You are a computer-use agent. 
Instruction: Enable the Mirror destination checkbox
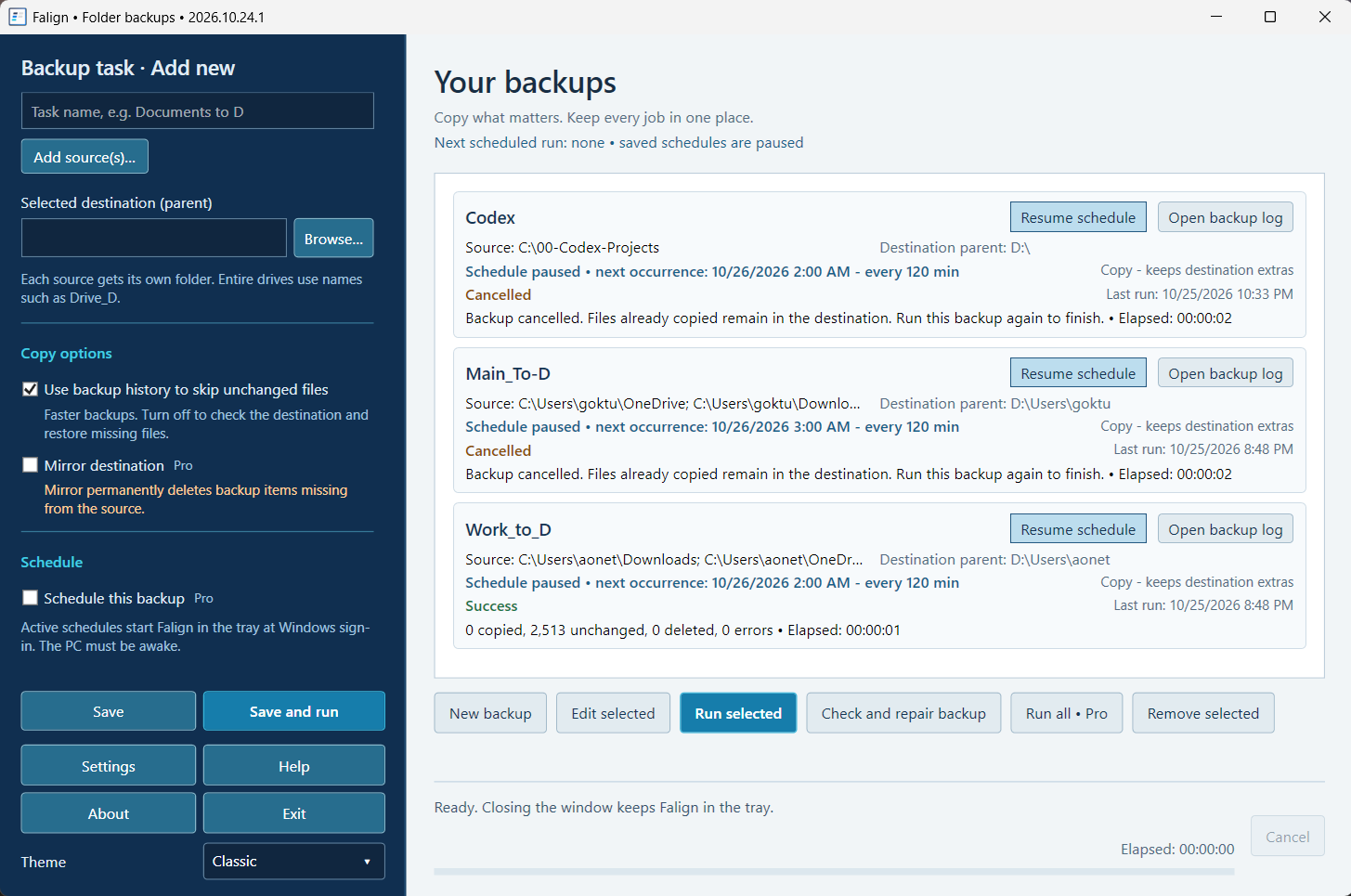[x=31, y=465]
